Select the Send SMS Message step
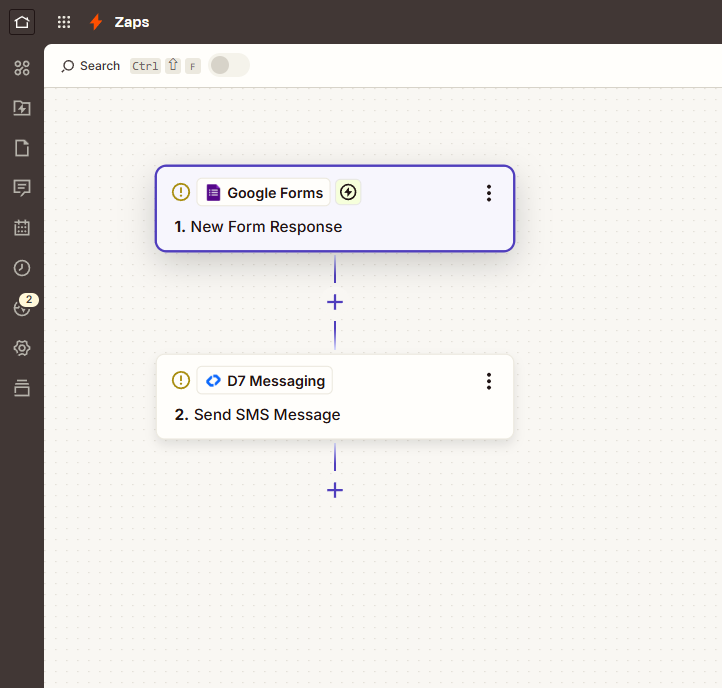This screenshot has height=688, width=722. [x=335, y=396]
